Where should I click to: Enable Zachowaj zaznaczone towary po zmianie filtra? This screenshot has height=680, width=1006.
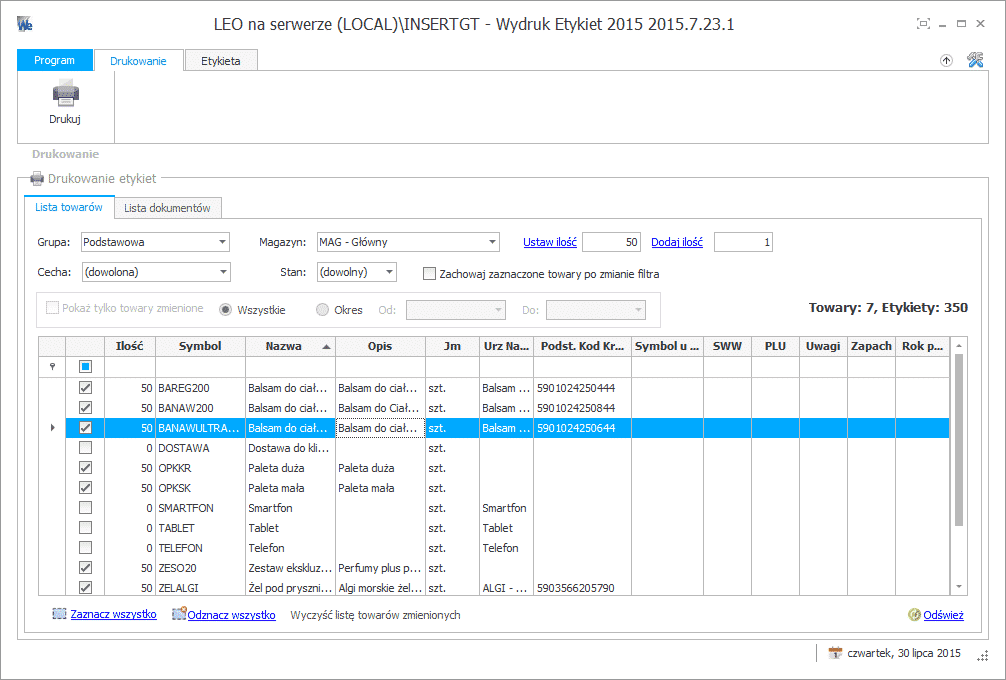[429, 274]
